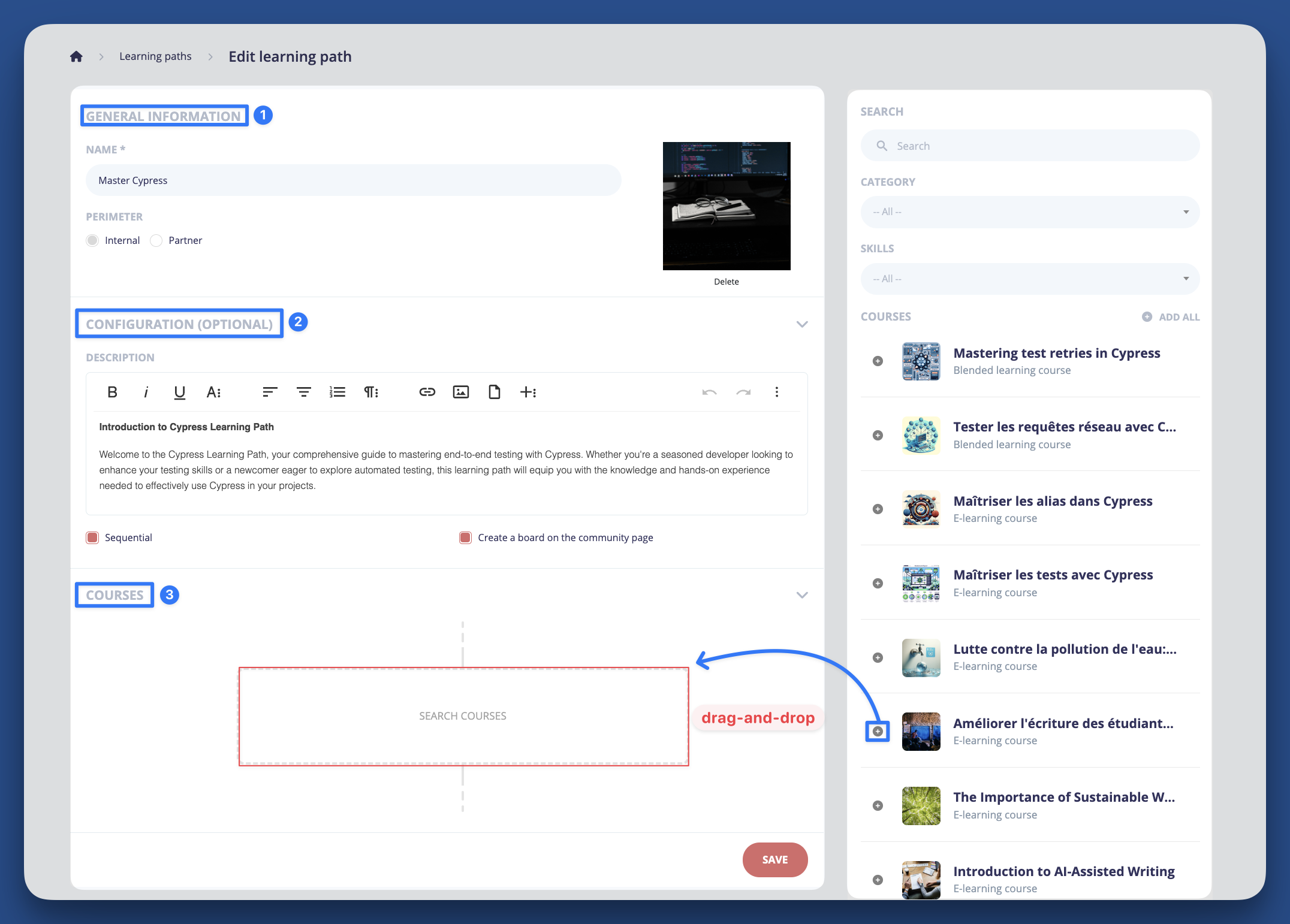Add Maîtriser les tests avec Cypress course
This screenshot has height=924, width=1290.
click(878, 583)
